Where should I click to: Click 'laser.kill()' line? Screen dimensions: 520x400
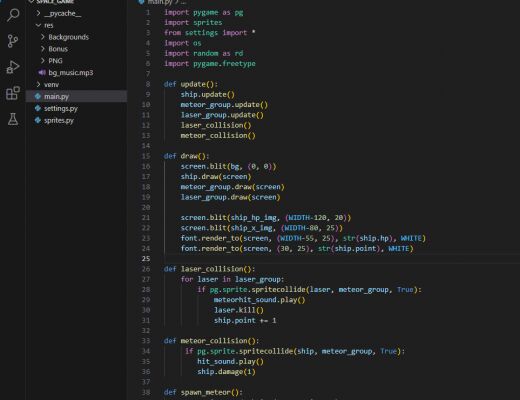pyautogui.click(x=239, y=310)
